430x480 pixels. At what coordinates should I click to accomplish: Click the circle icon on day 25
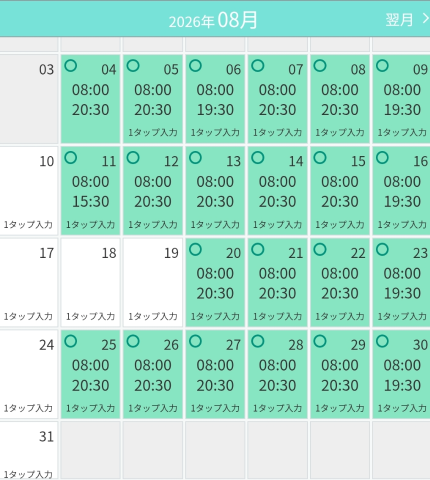pos(71,341)
